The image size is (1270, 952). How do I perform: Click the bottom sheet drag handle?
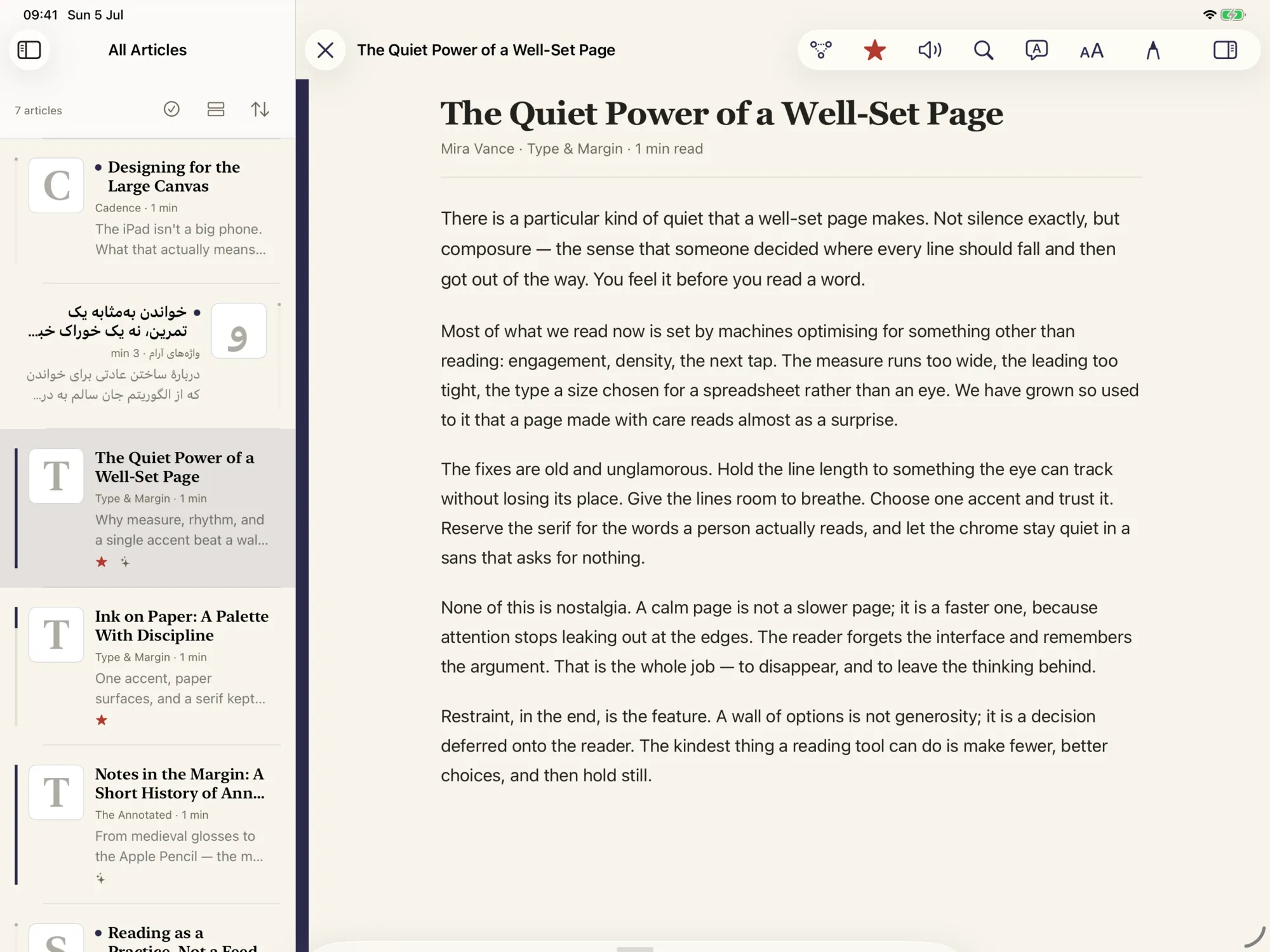(x=635, y=948)
